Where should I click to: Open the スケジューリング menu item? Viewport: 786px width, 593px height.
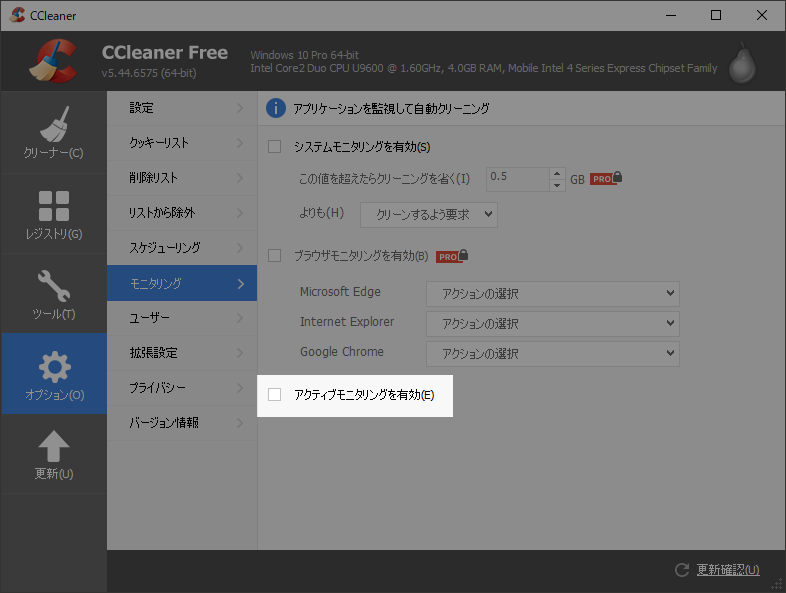pyautogui.click(x=182, y=248)
